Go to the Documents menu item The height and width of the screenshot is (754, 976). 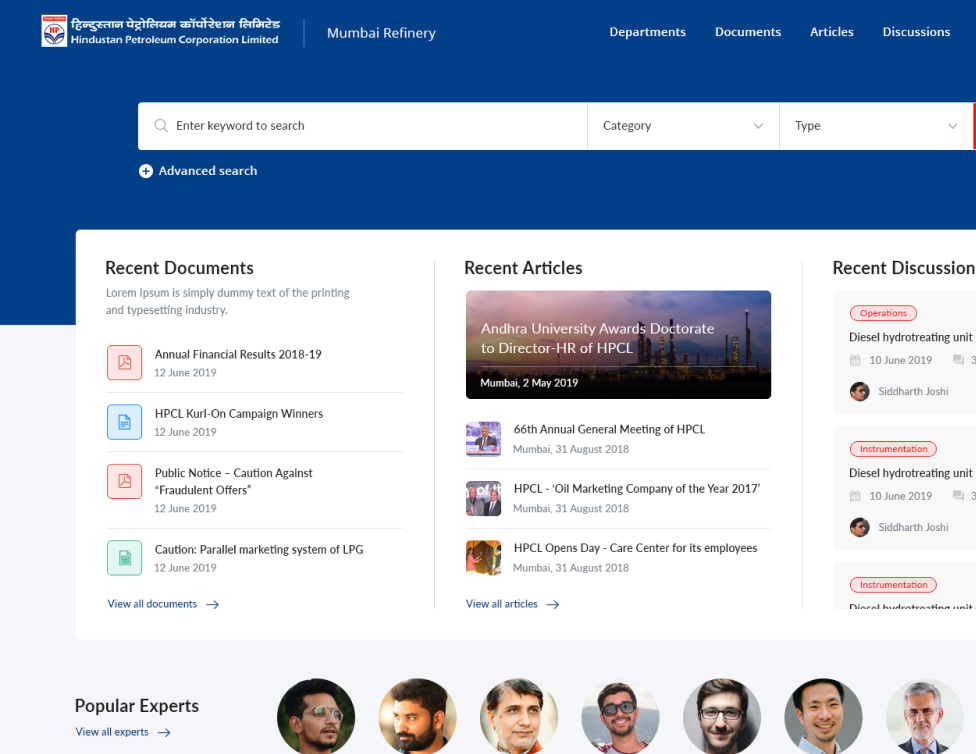747,32
